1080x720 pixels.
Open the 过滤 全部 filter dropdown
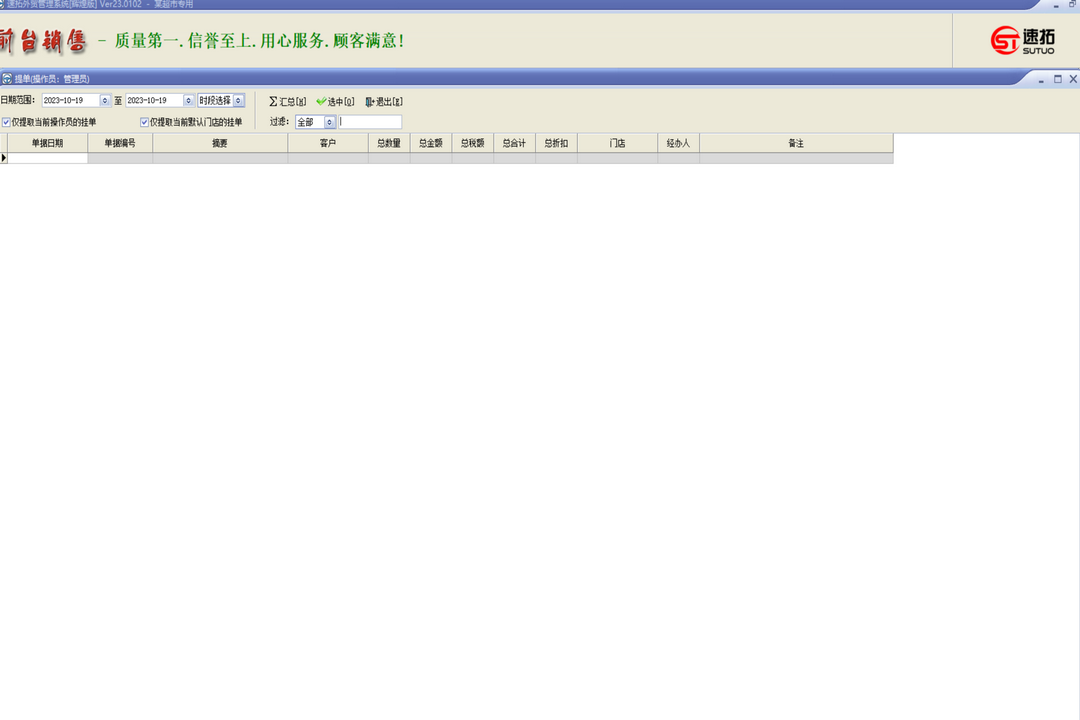coord(329,122)
